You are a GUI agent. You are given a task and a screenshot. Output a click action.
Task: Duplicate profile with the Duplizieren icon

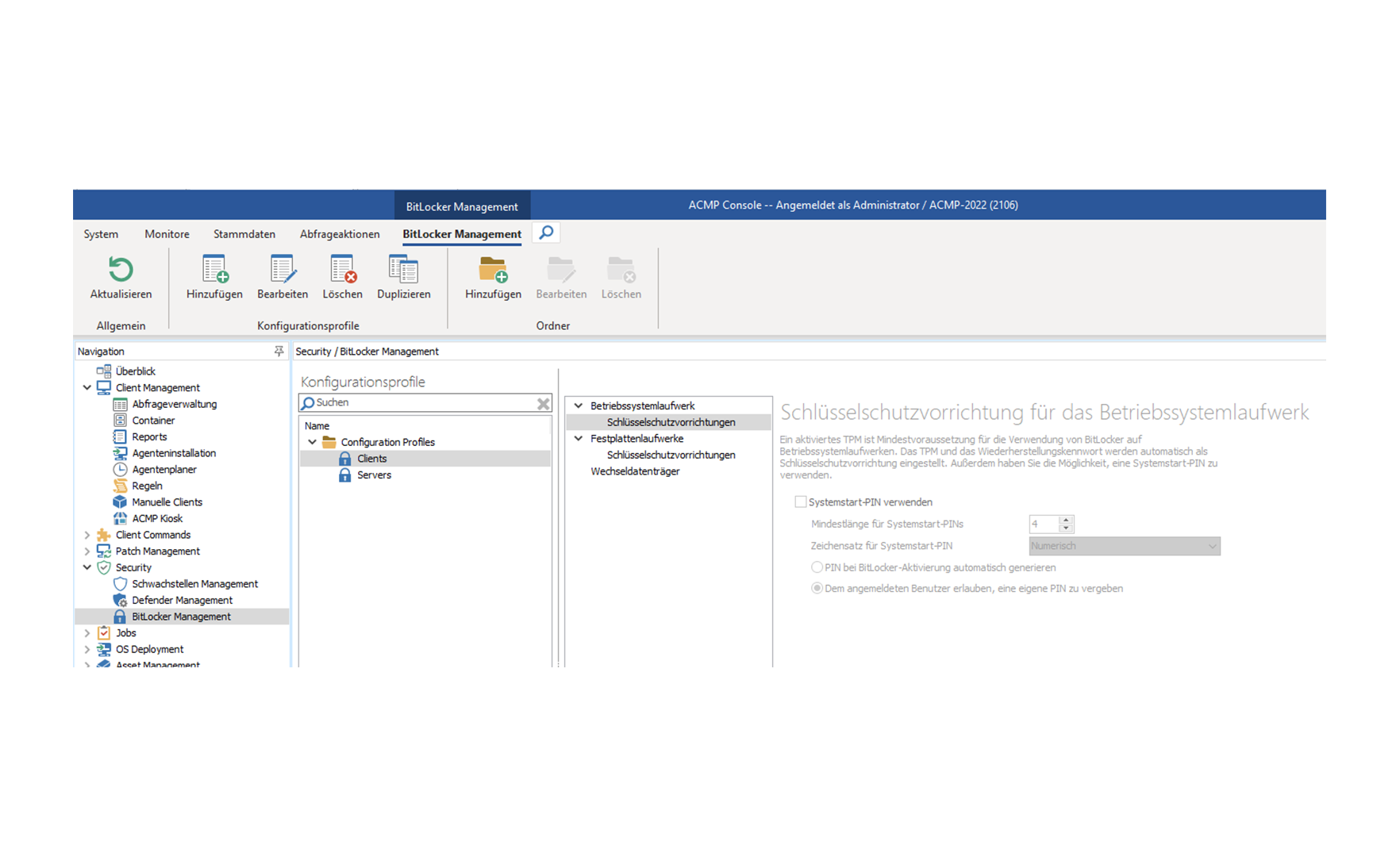tap(403, 270)
